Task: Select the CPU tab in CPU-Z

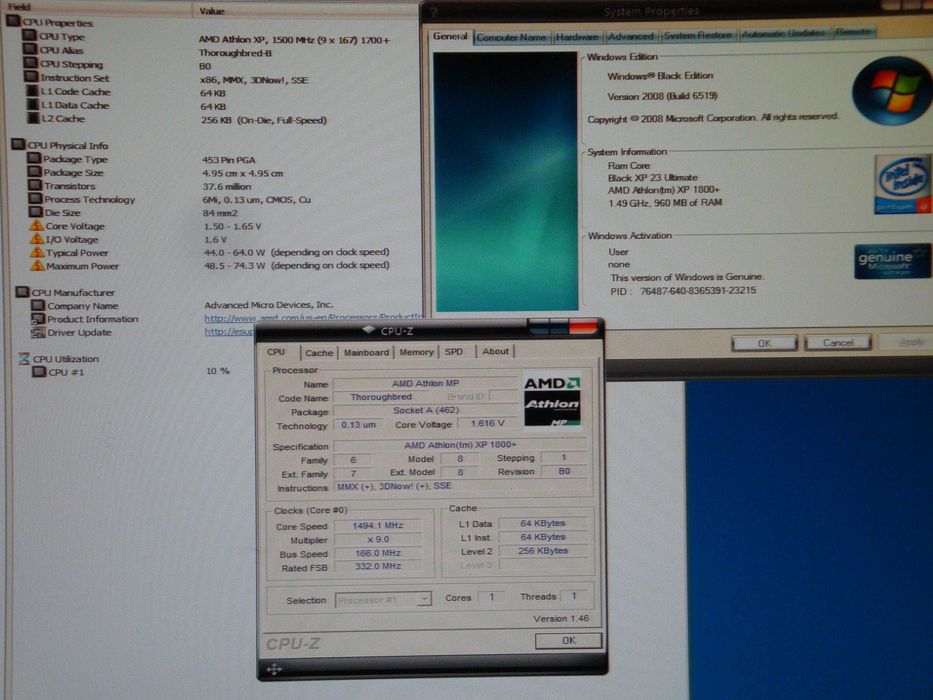Action: tap(276, 352)
